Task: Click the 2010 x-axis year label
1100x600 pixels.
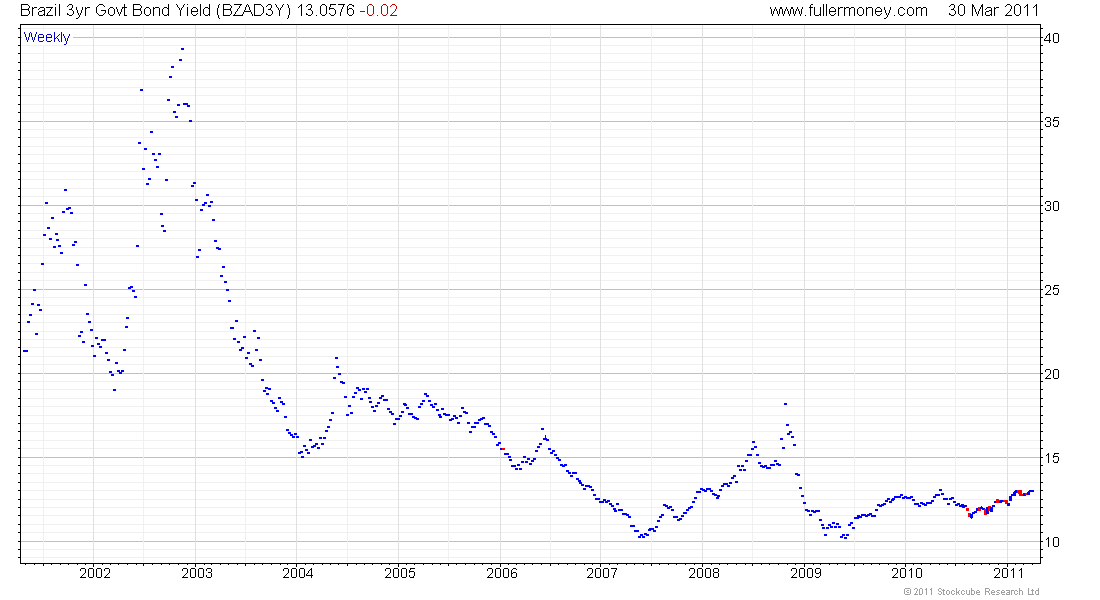Action: click(906, 573)
